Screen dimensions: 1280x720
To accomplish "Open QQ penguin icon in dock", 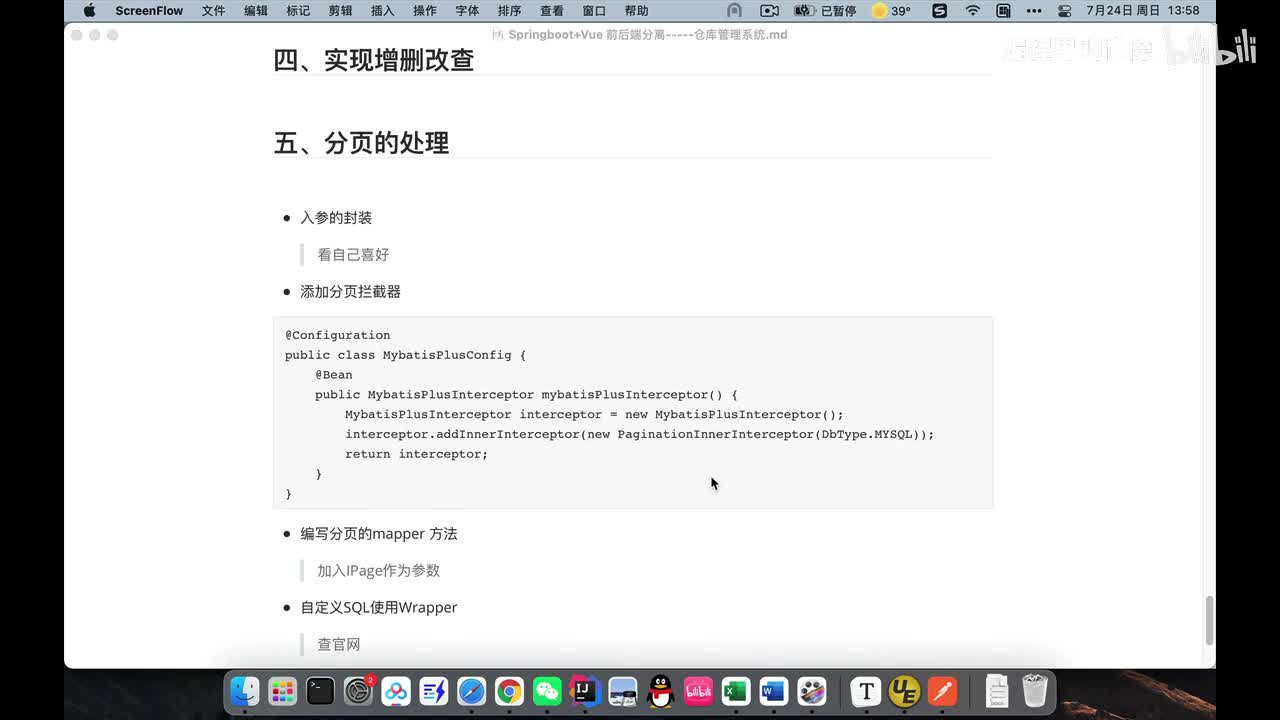I will (661, 691).
